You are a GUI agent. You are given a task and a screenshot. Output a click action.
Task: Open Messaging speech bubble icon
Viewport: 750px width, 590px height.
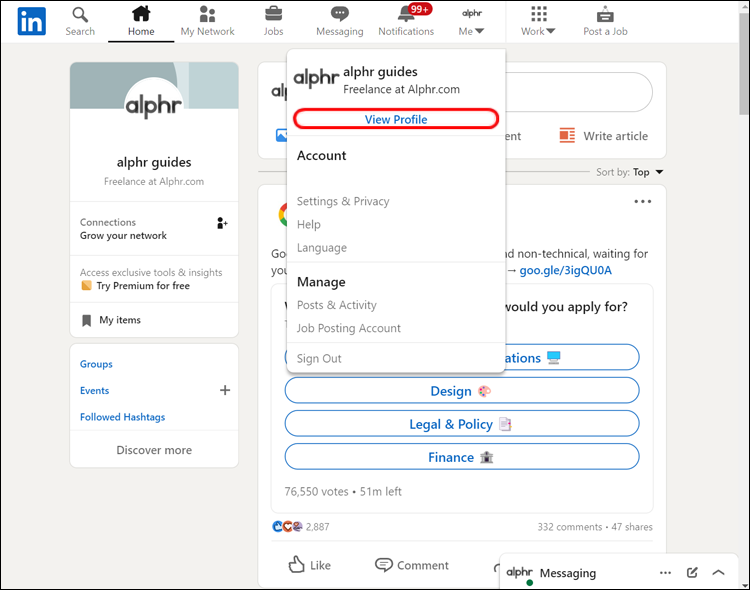coord(340,13)
